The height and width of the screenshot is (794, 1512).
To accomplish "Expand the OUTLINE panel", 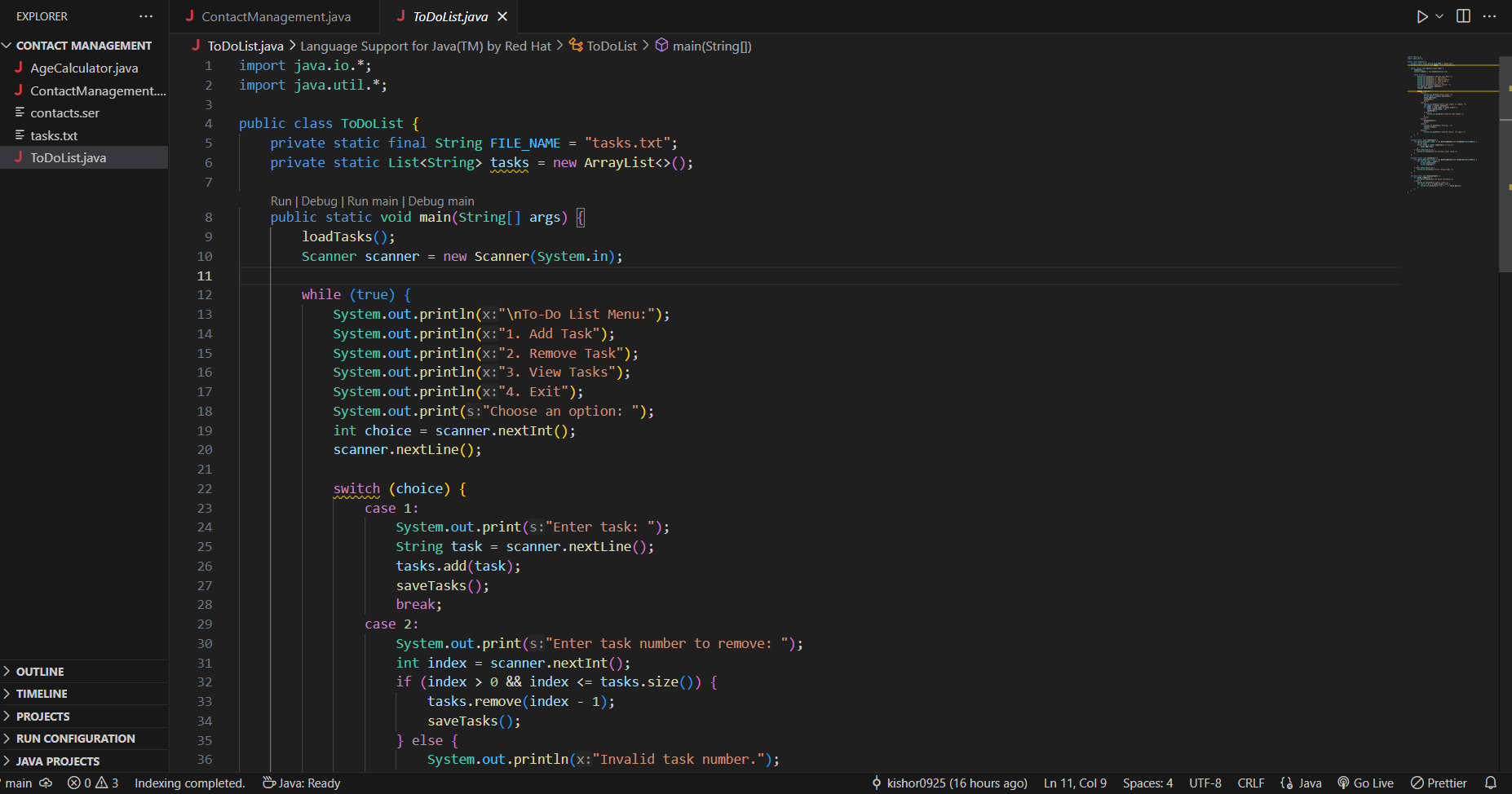I will tap(40, 672).
